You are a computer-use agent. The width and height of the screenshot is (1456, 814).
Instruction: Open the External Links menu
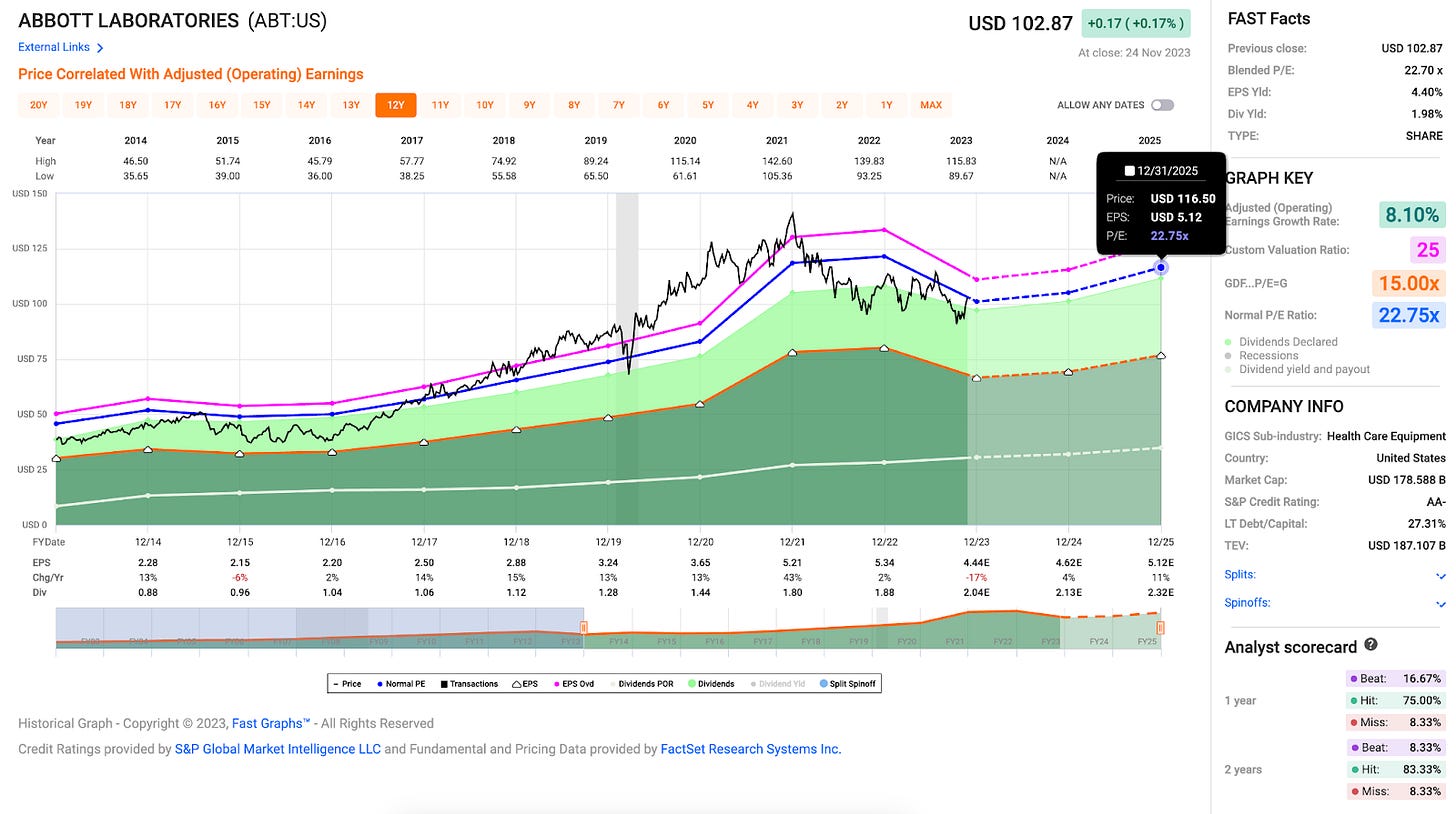pyautogui.click(x=61, y=47)
